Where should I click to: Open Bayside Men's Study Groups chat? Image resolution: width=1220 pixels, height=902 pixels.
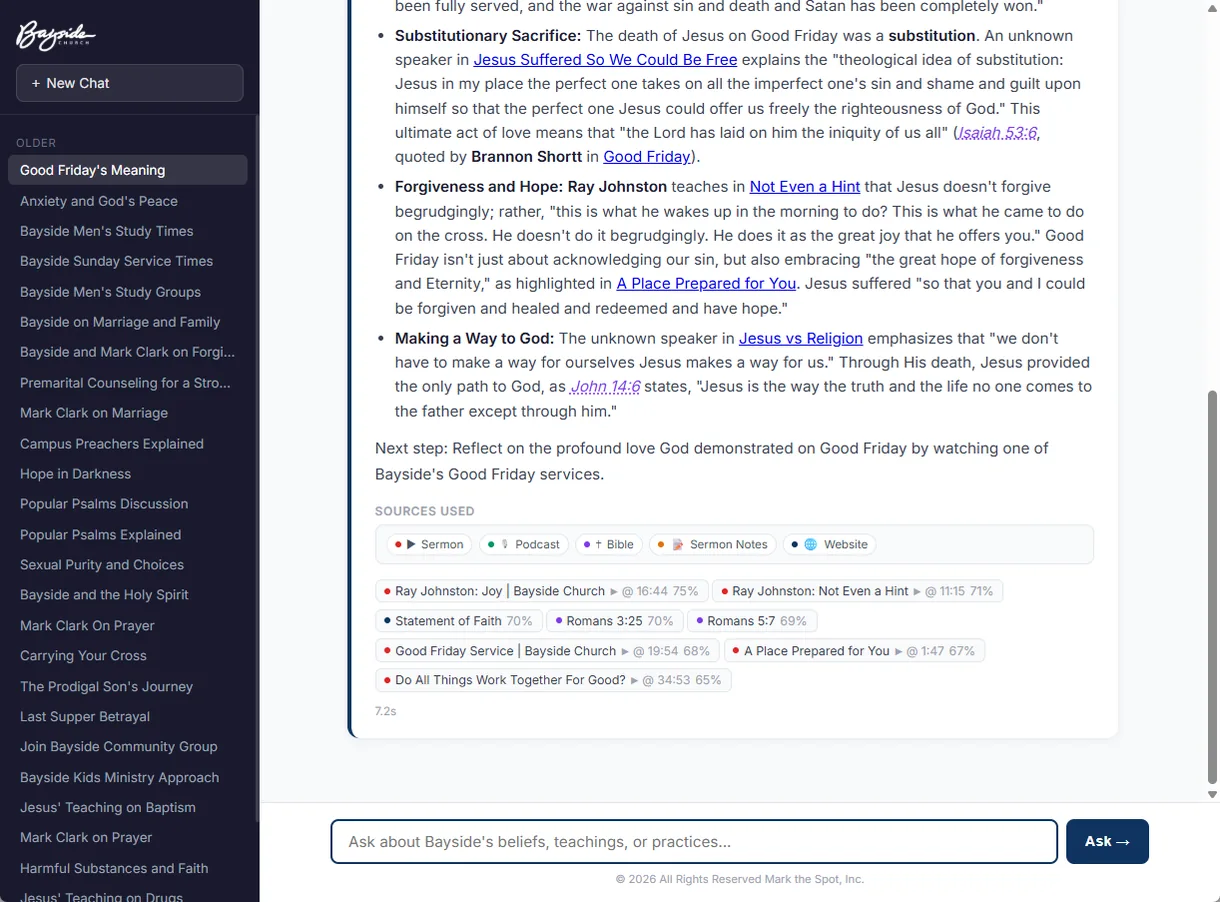(128, 292)
